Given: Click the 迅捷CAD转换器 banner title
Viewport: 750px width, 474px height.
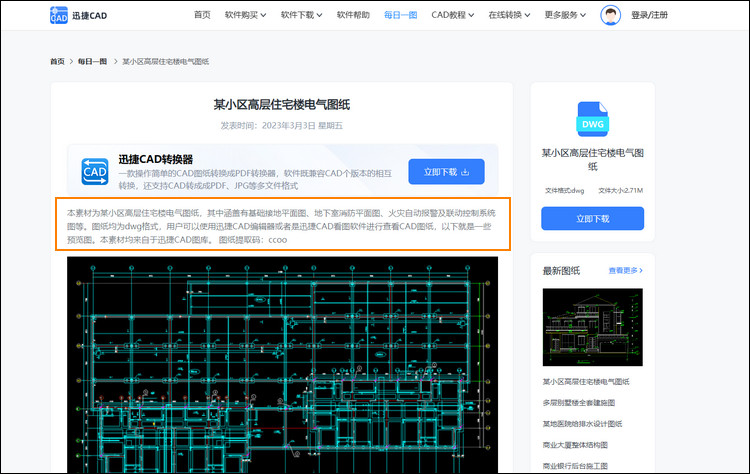Looking at the screenshot, I should [155, 159].
